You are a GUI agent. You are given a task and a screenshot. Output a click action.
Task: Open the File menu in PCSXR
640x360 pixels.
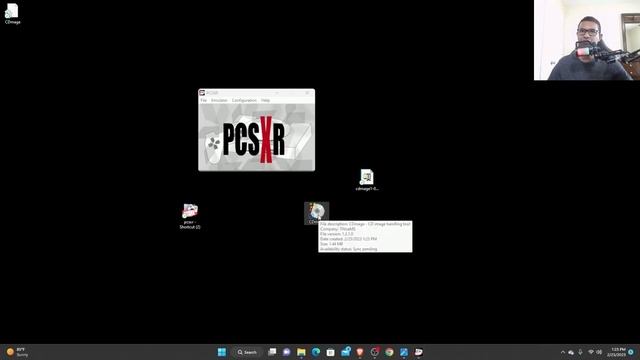coord(204,100)
